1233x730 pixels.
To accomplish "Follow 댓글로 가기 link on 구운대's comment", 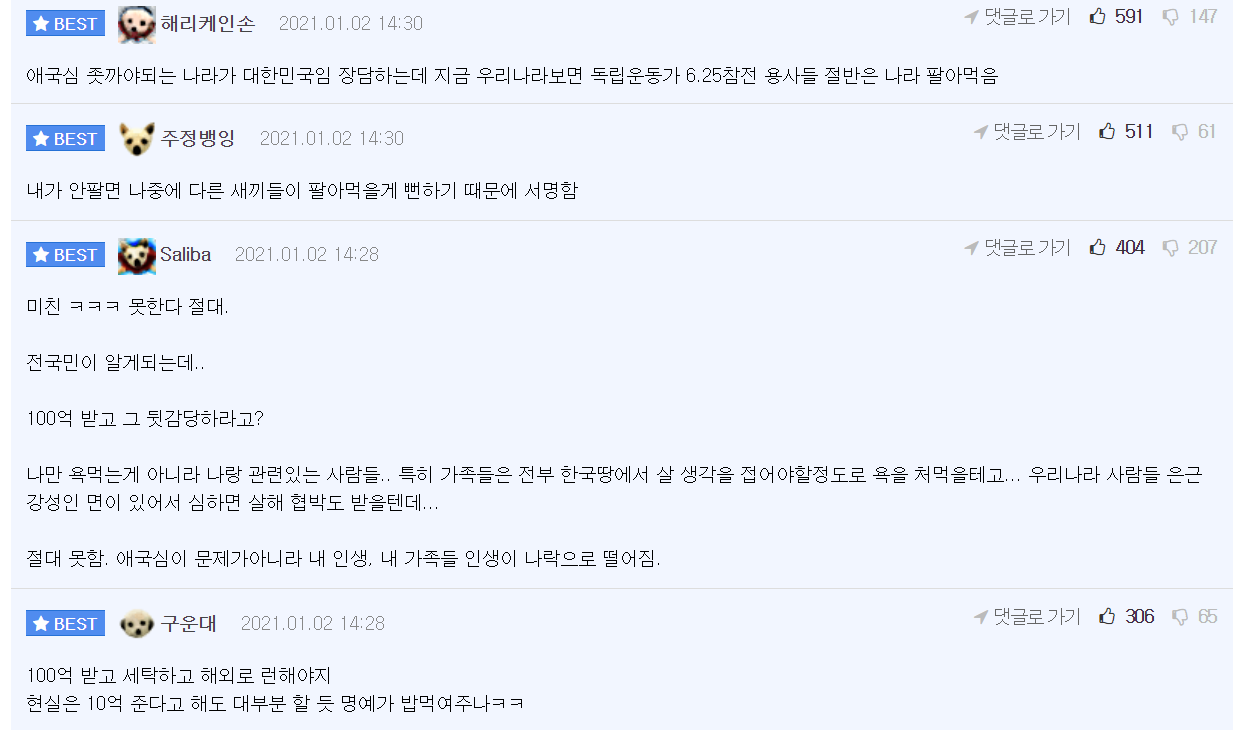I will click(x=1027, y=617).
